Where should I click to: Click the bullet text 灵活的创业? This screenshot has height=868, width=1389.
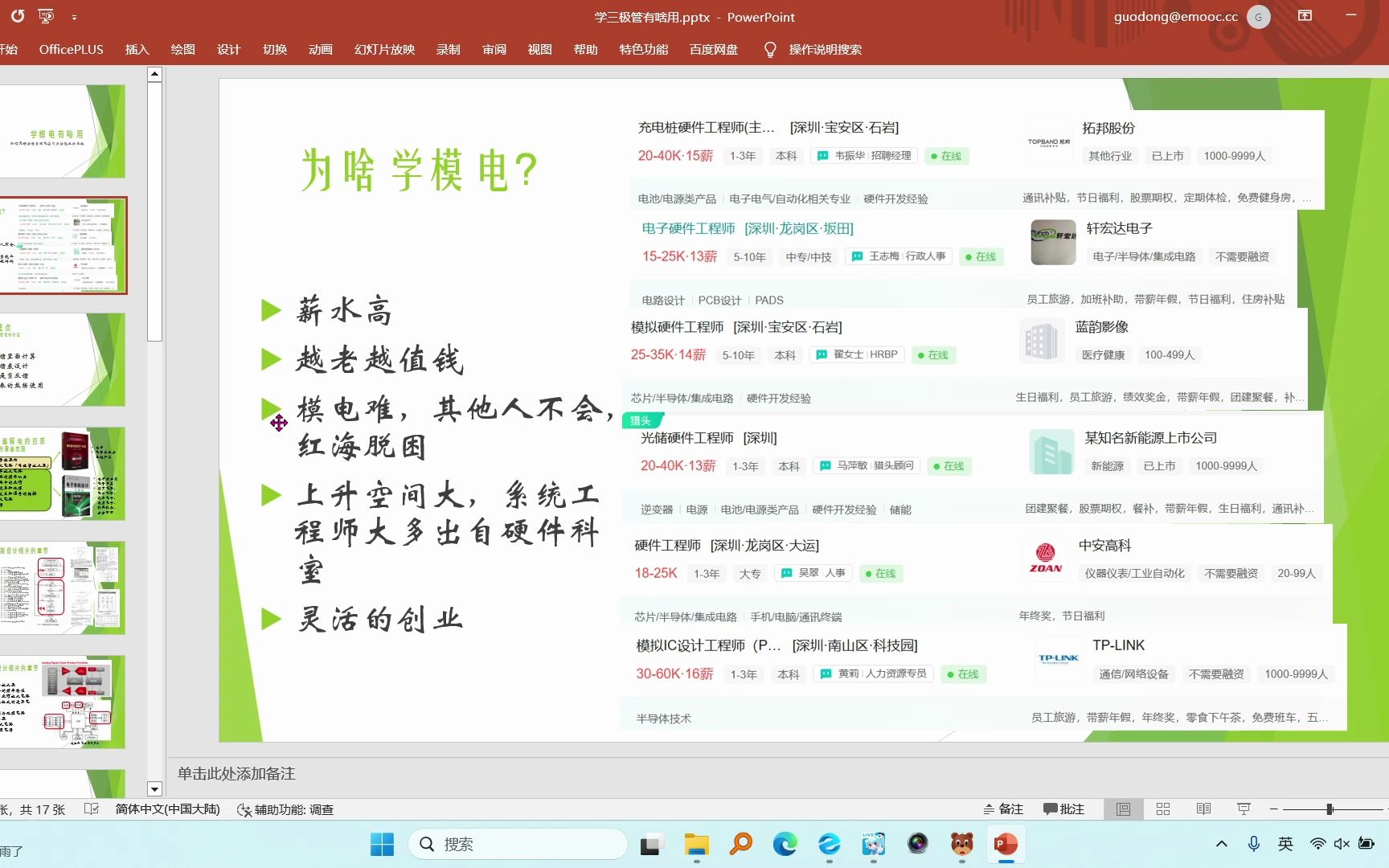[380, 619]
